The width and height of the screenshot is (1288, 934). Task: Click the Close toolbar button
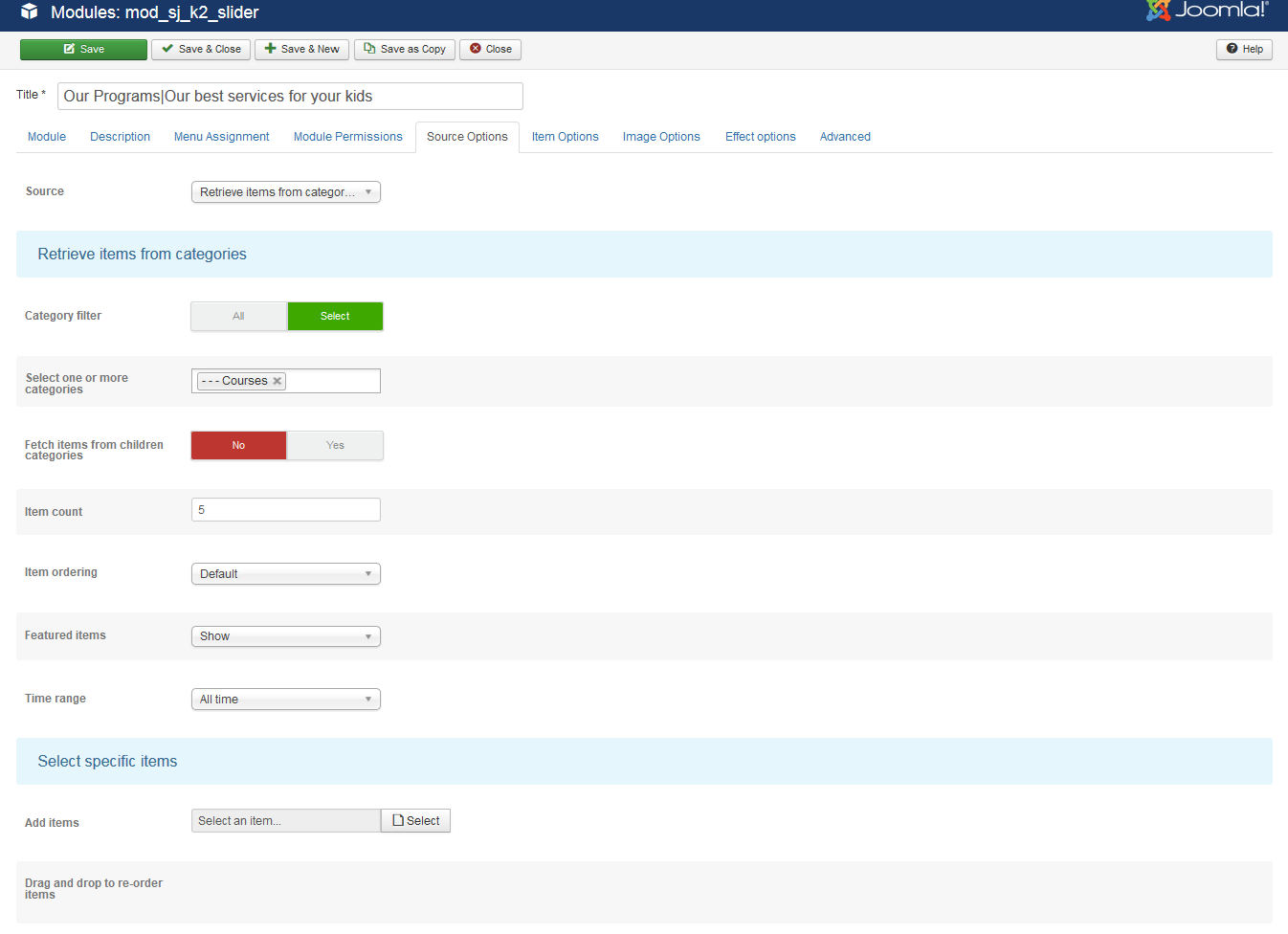pyautogui.click(x=490, y=49)
